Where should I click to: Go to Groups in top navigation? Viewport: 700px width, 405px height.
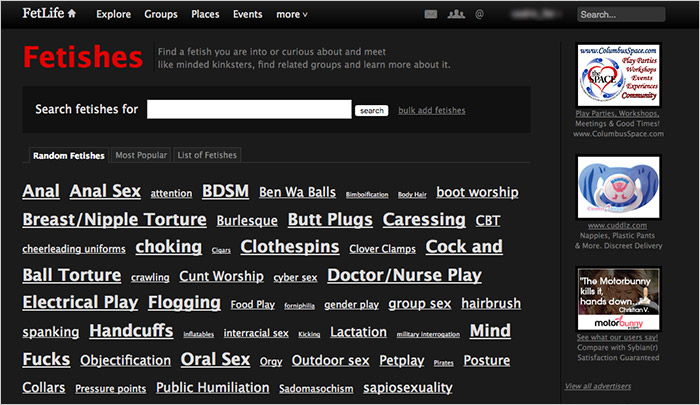[x=161, y=15]
